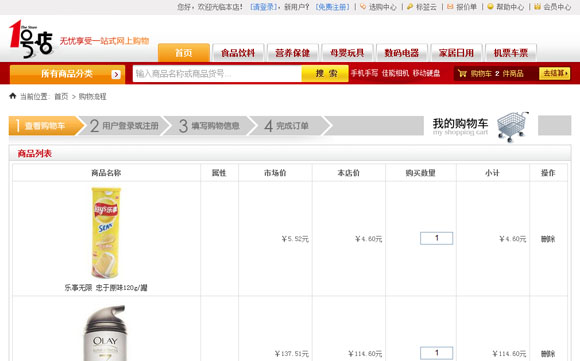Click 购物车 2 件商品 text
Screen dimensions: 580x361
pos(497,74)
